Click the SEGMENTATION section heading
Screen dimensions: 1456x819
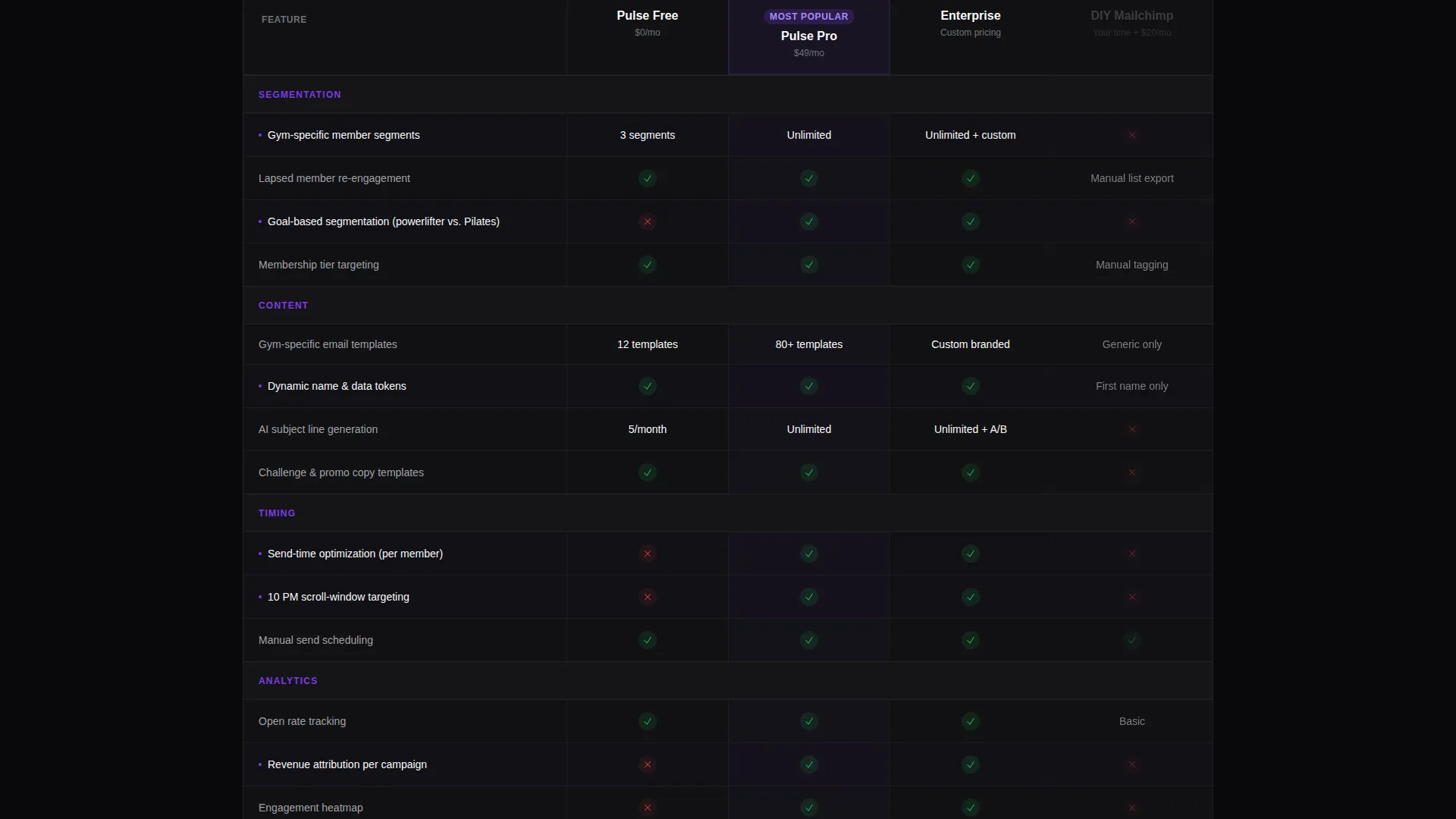coord(300,95)
